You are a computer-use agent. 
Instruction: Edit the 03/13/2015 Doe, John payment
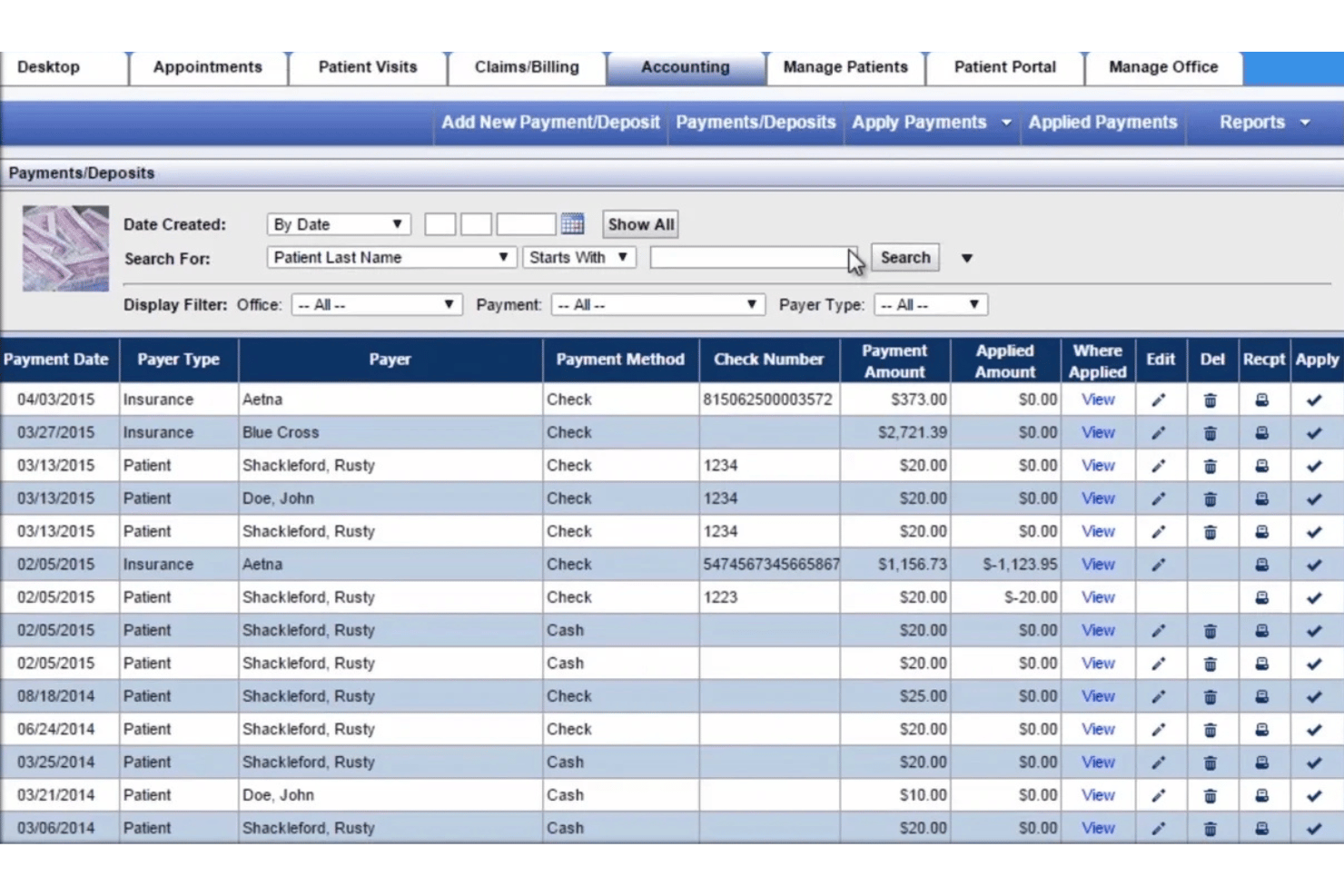1159,499
